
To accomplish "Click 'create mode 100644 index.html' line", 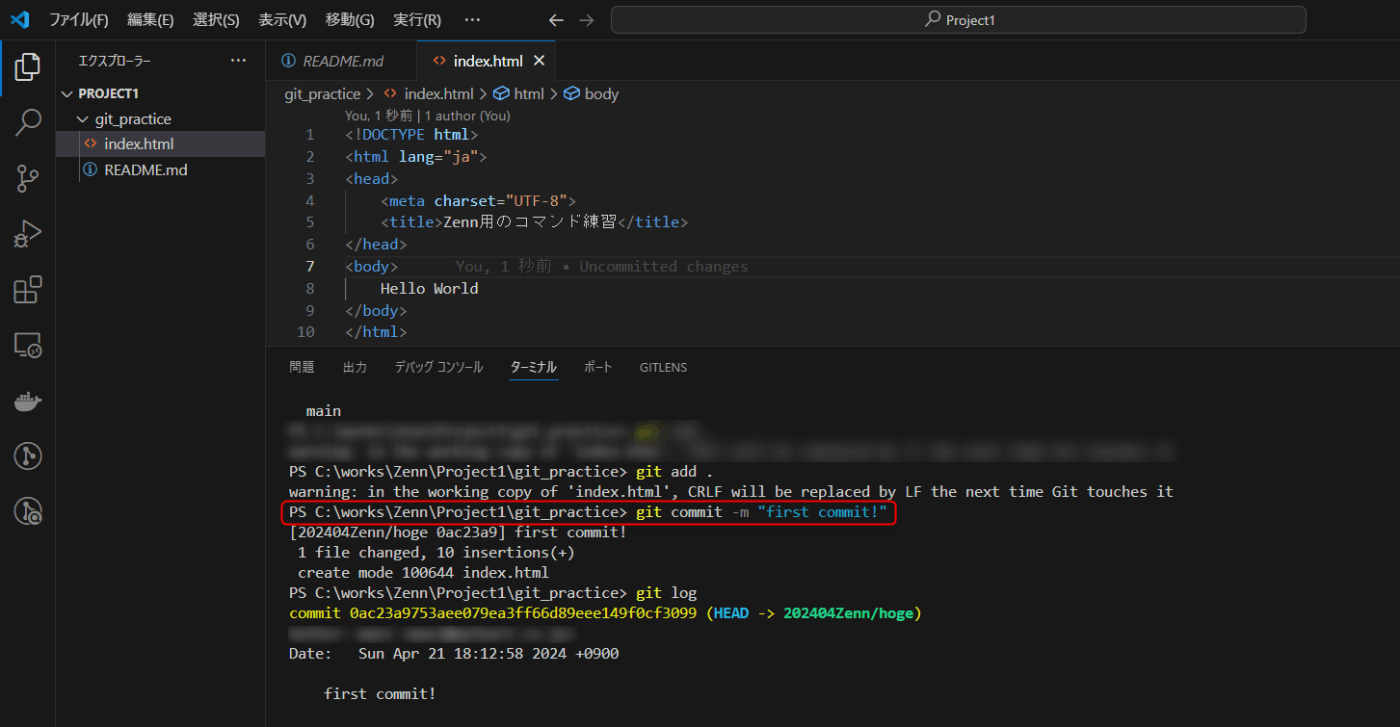I will click(423, 573).
